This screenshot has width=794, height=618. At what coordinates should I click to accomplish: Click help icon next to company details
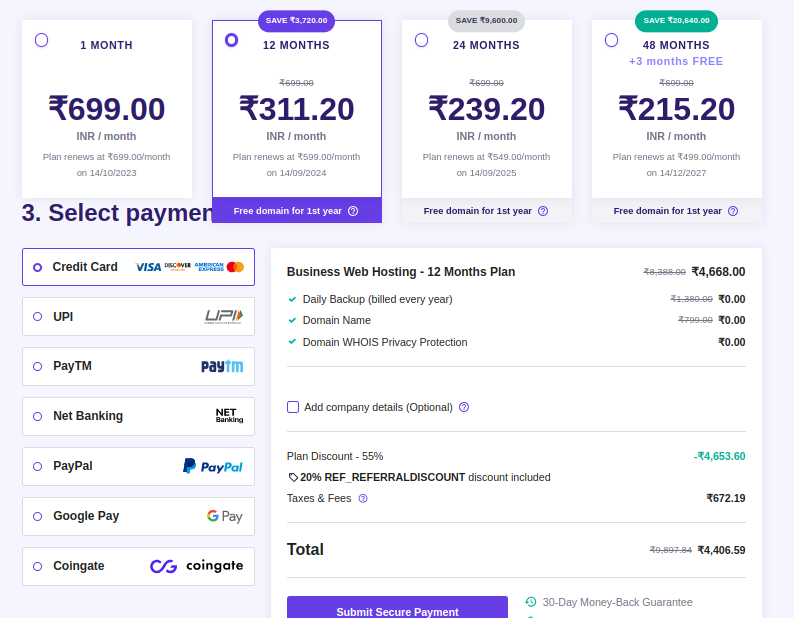(x=464, y=407)
